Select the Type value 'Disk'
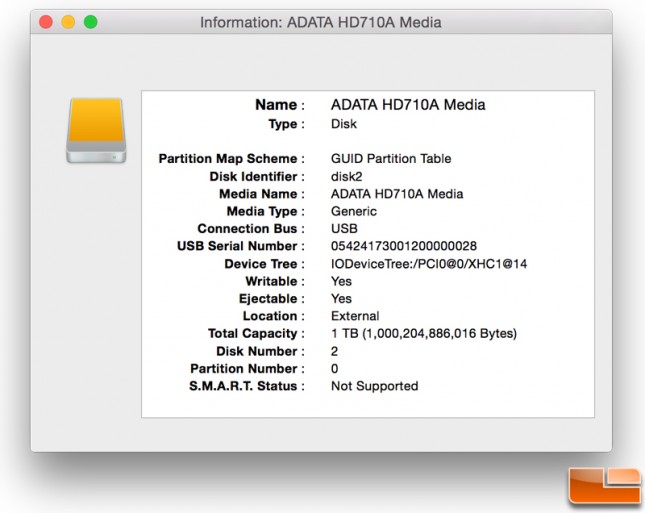 click(x=344, y=124)
